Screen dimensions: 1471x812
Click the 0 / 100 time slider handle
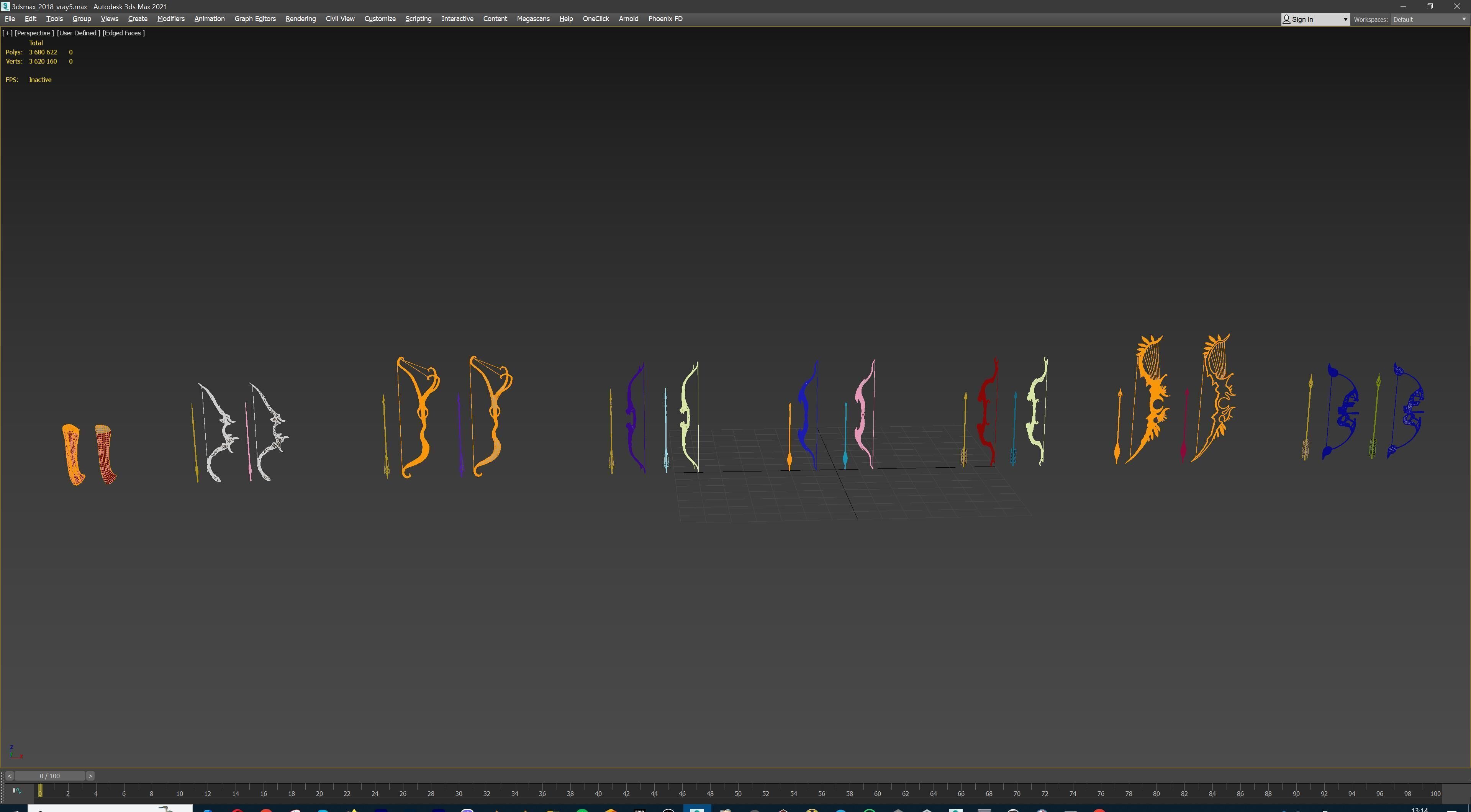pyautogui.click(x=50, y=776)
